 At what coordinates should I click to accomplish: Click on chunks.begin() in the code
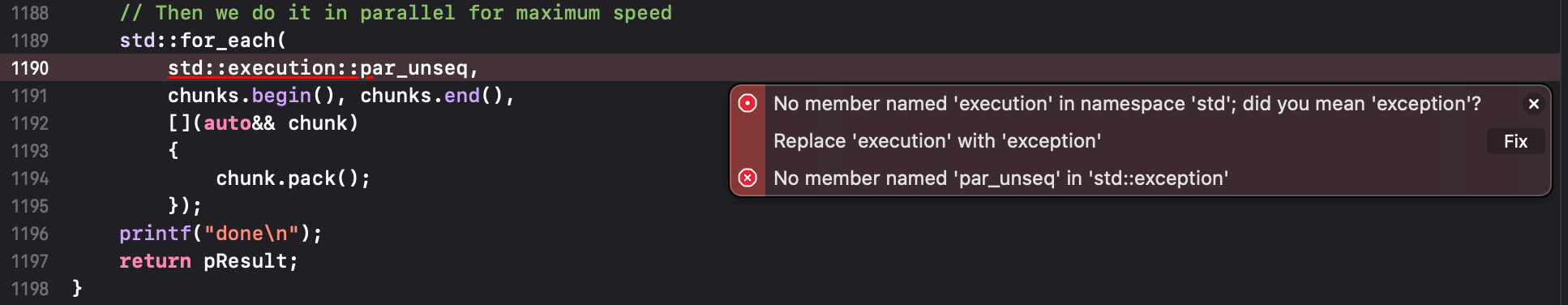point(251,96)
